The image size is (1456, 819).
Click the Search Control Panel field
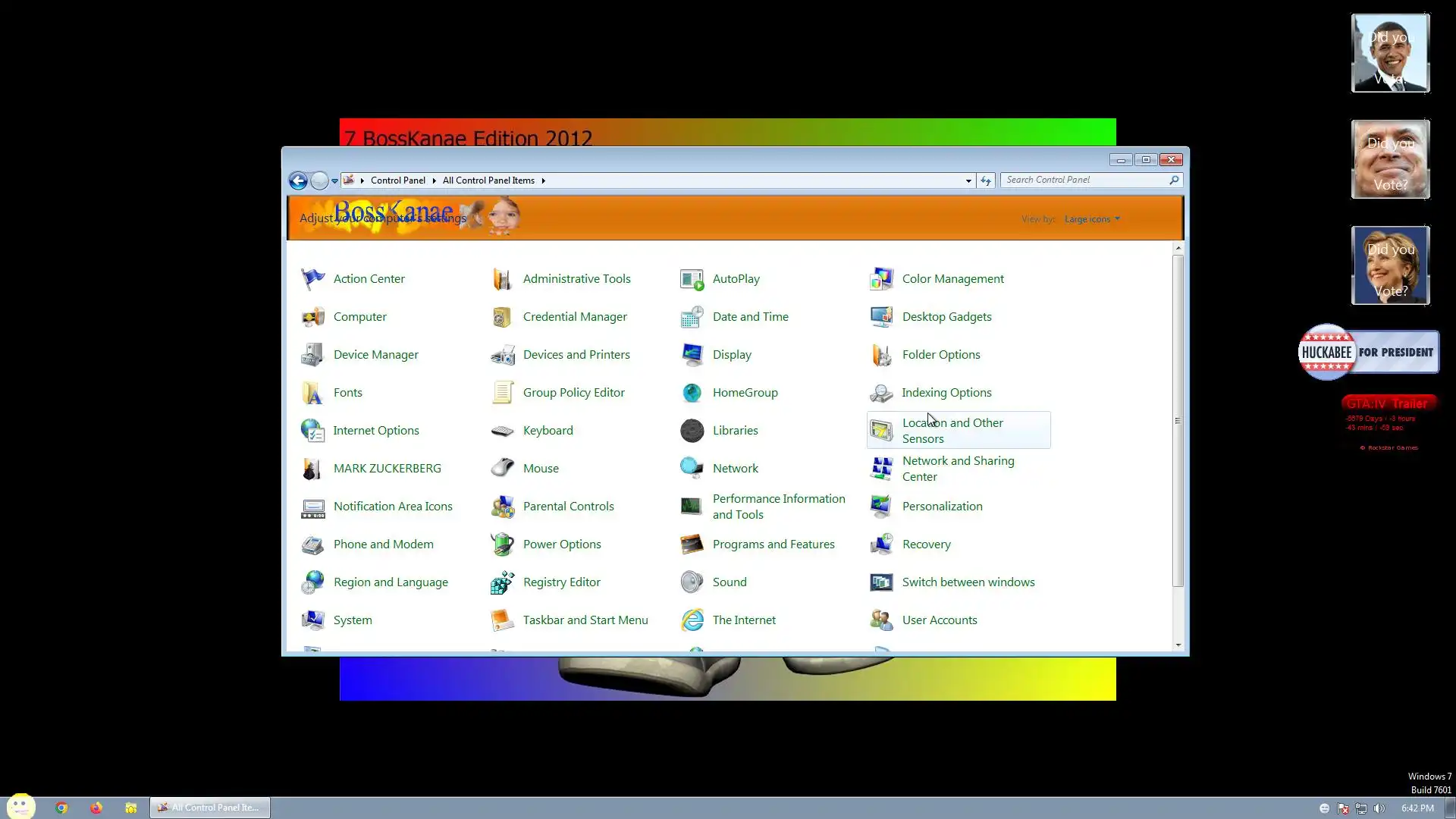[x=1084, y=180]
